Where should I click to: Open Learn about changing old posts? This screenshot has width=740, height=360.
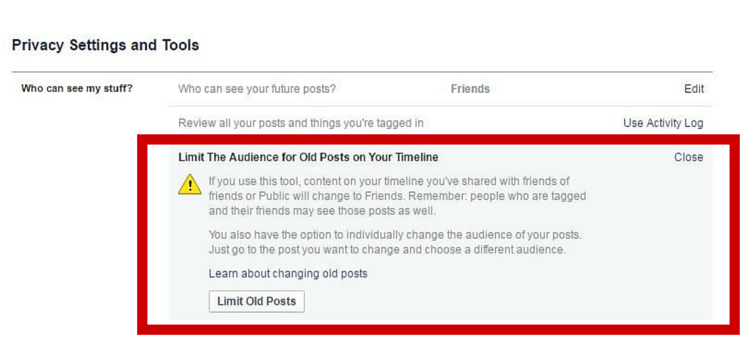click(x=288, y=274)
